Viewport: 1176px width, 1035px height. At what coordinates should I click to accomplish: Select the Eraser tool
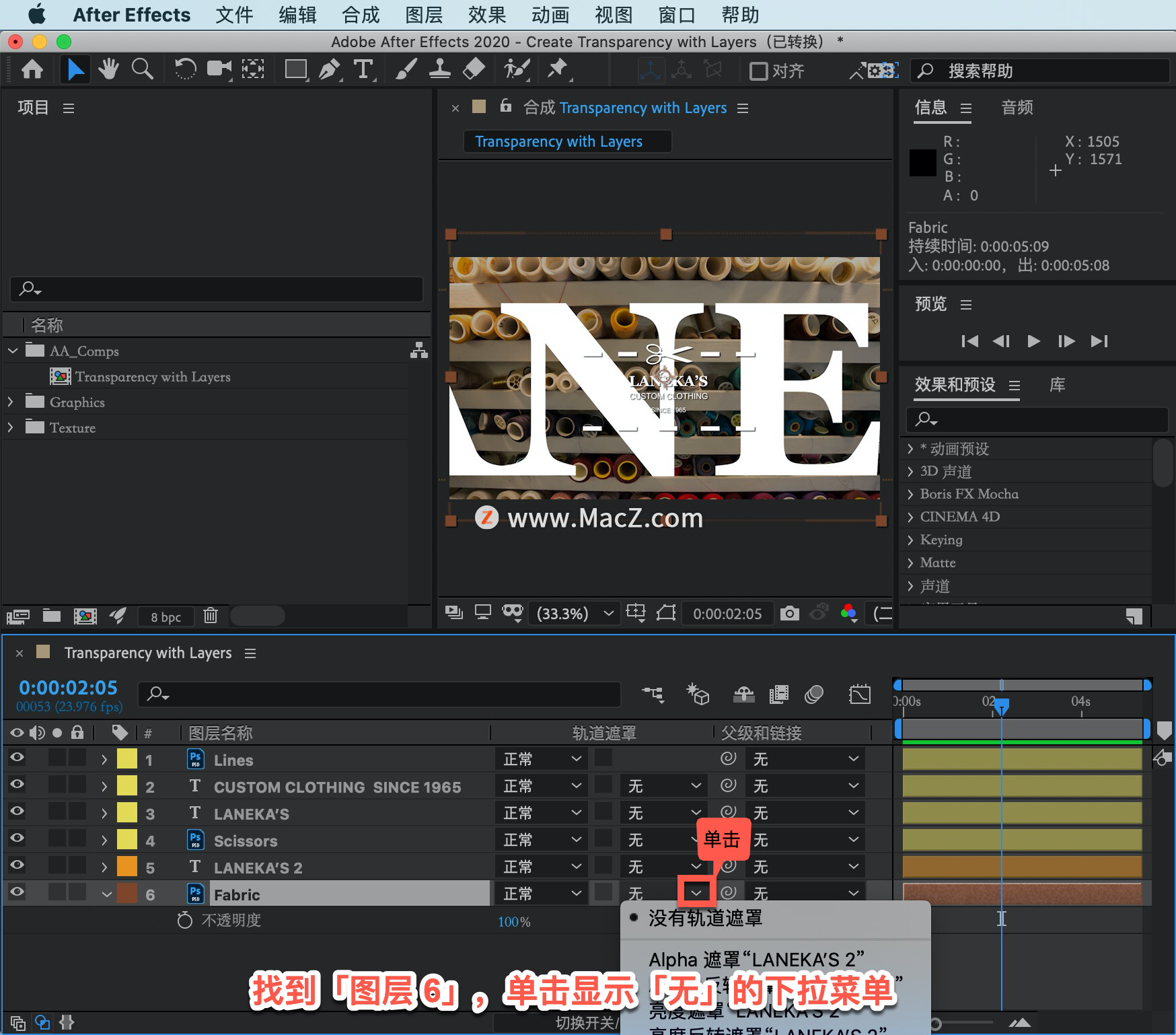[474, 69]
